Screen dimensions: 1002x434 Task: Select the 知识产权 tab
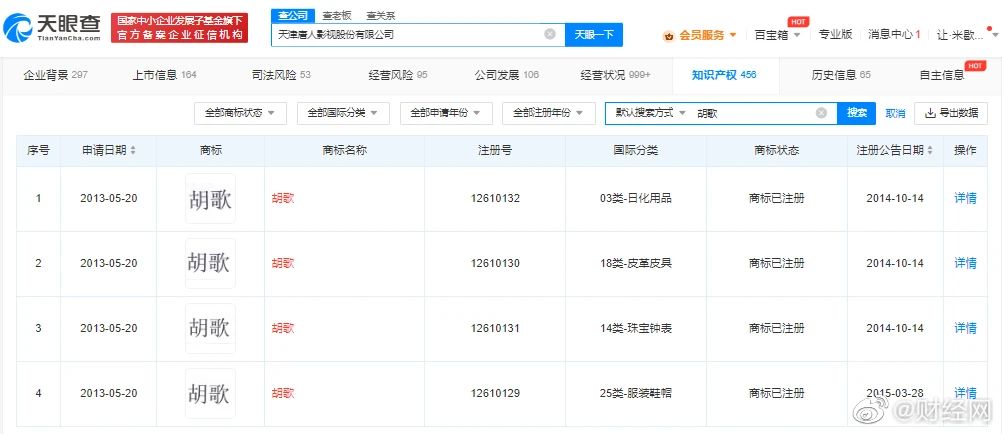tap(725, 75)
